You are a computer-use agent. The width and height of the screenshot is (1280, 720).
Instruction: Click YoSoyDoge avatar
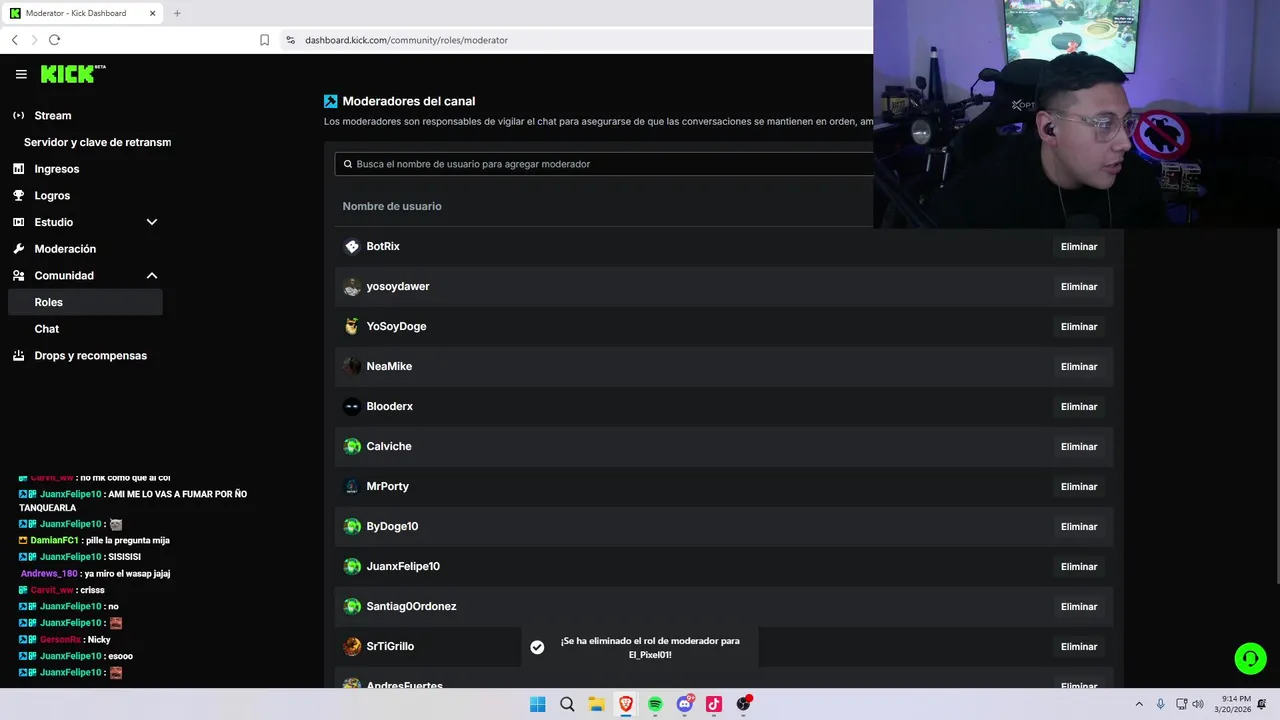[x=352, y=327]
